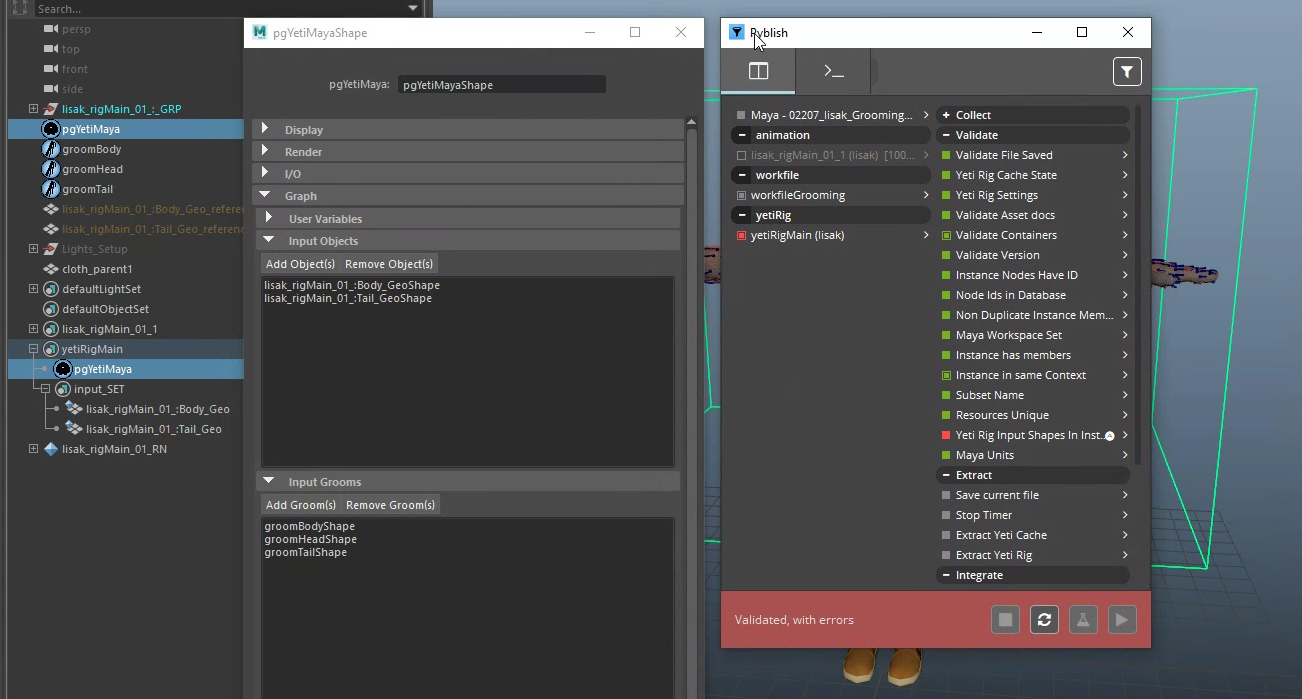Click pgYetiMaya name input field
Viewport: 1302px width, 699px height.
coord(502,85)
